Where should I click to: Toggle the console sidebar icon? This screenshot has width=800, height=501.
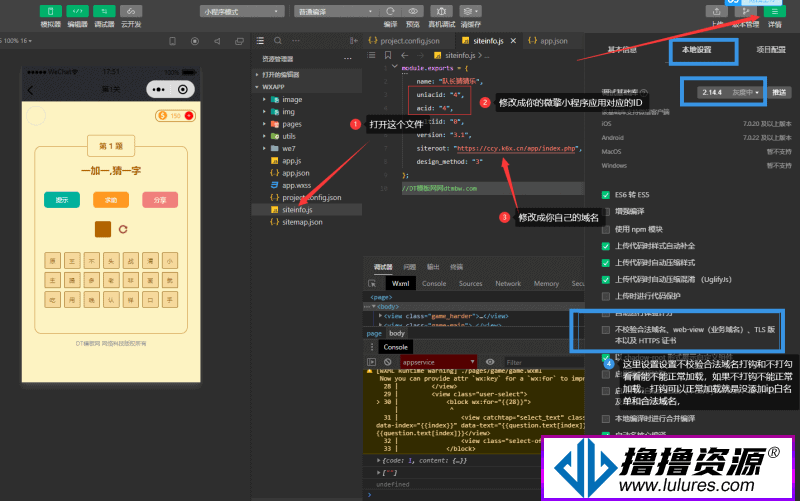coord(371,362)
